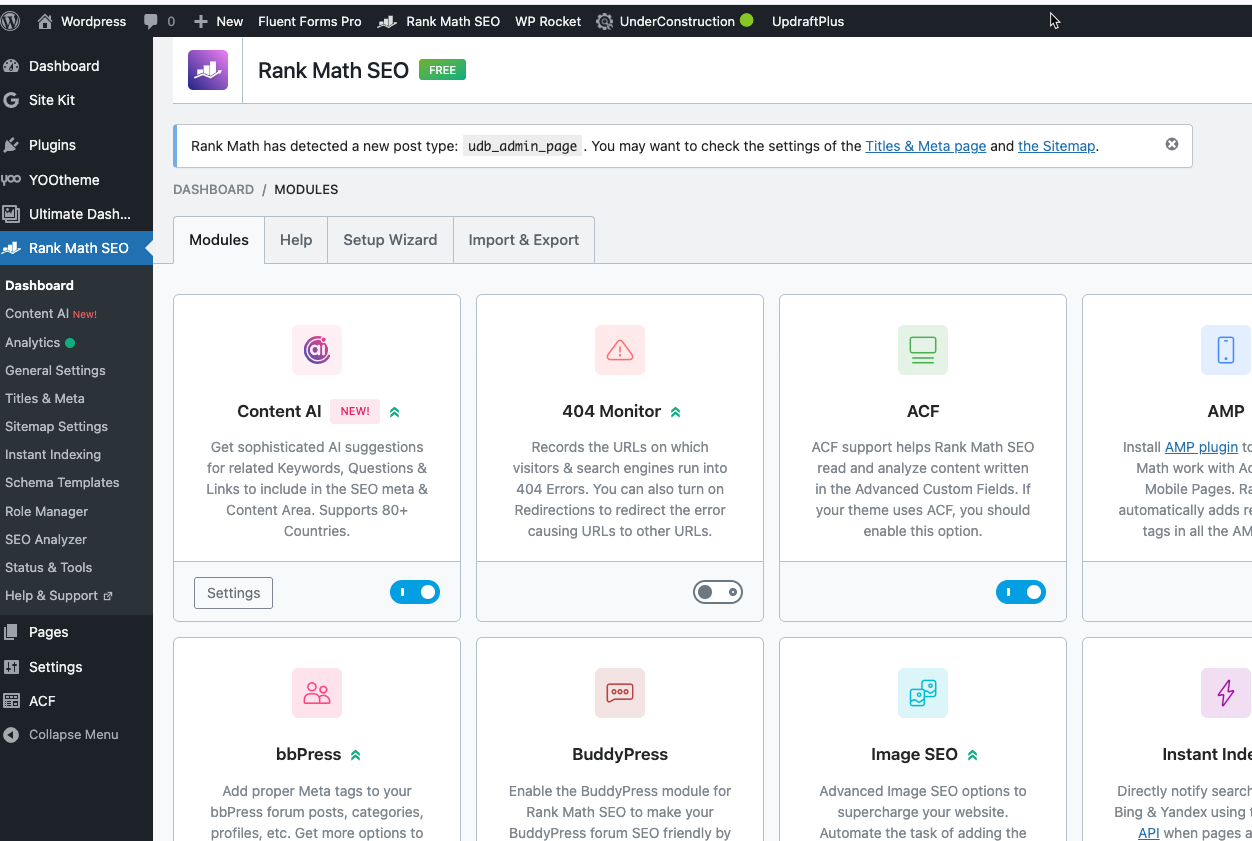Open UnderConstruction in the admin bar
Screen dimensions: 1252x841
(x=674, y=21)
